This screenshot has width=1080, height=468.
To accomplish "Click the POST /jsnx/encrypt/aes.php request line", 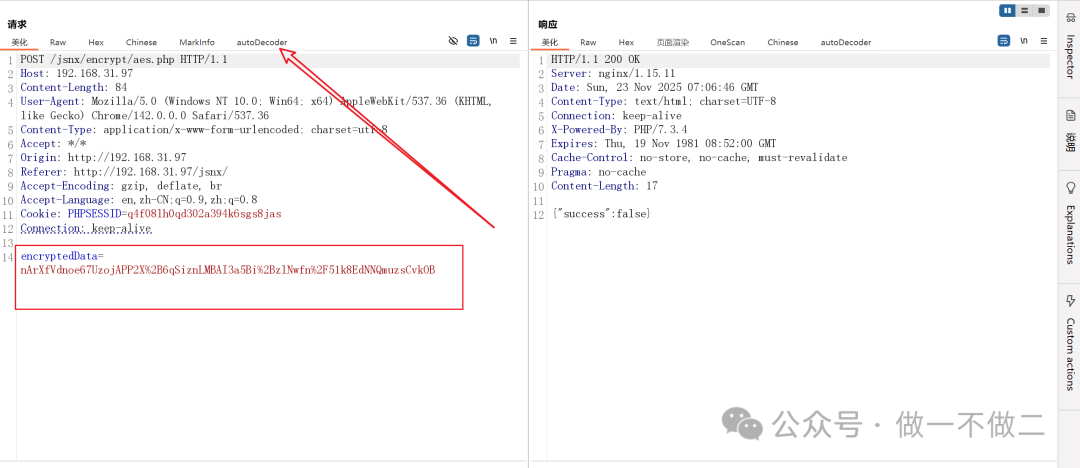I will click(124, 60).
